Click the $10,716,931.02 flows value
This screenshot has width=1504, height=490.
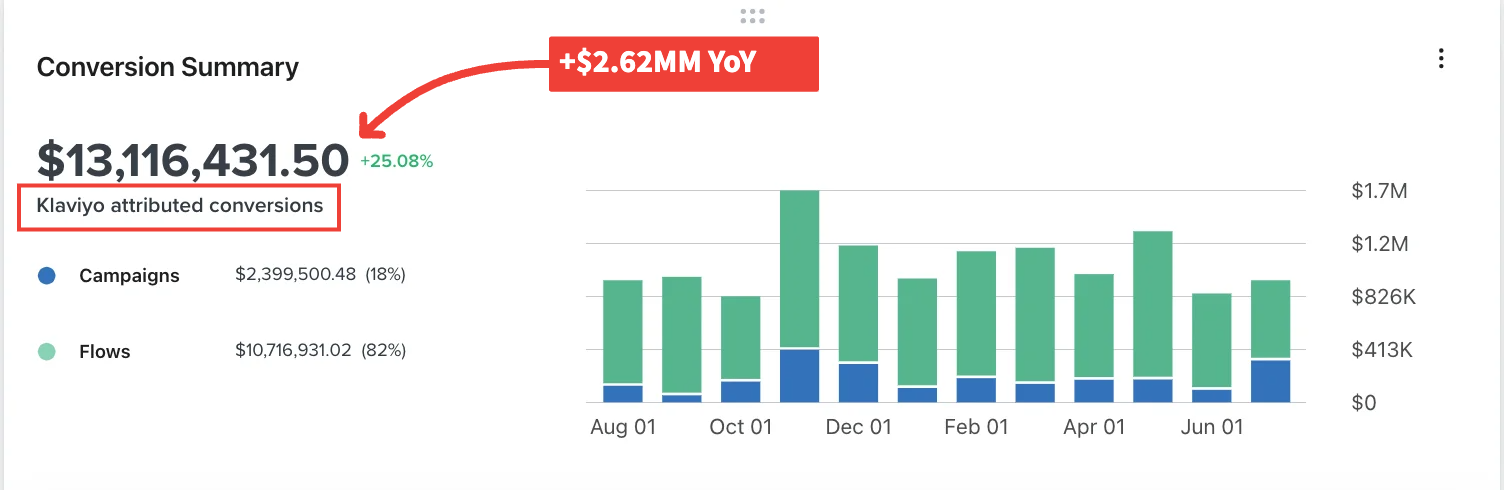(x=295, y=351)
